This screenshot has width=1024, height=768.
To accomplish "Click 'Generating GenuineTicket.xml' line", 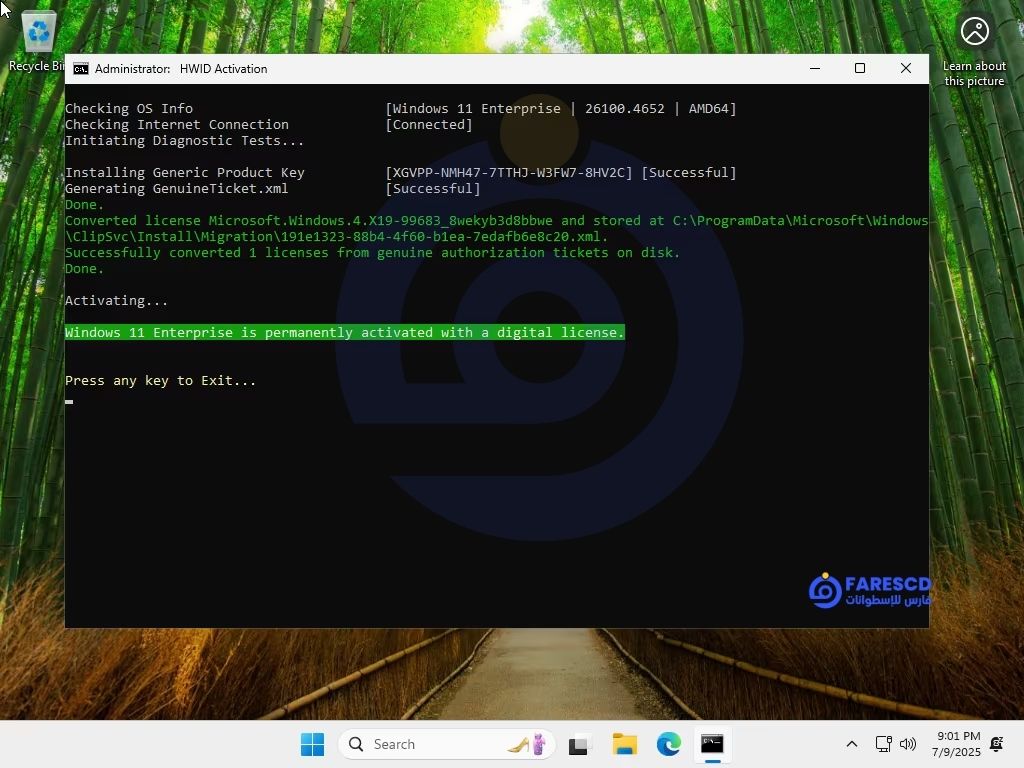I will pos(176,189).
